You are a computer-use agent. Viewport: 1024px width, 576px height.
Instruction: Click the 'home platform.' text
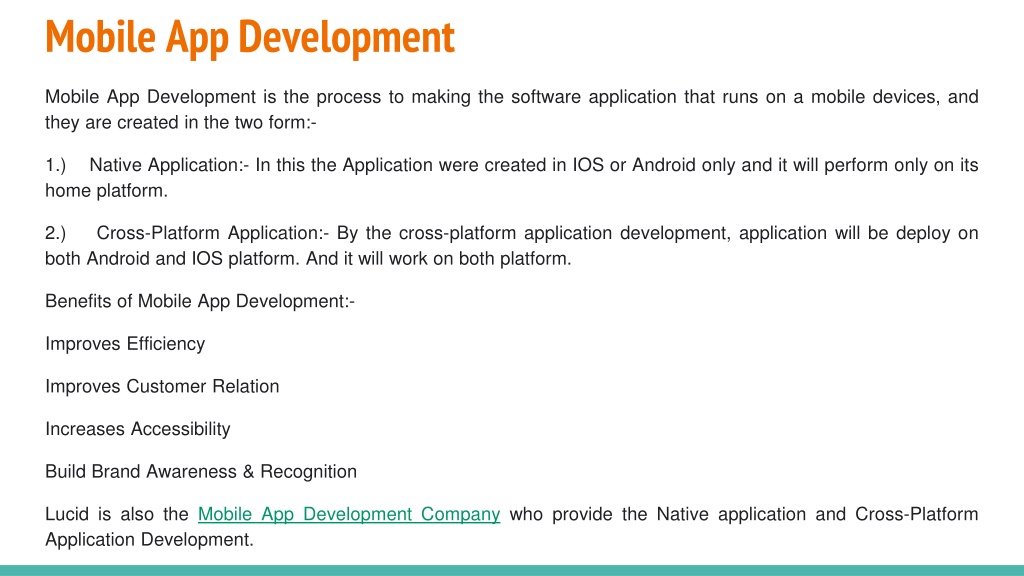pyautogui.click(x=106, y=191)
